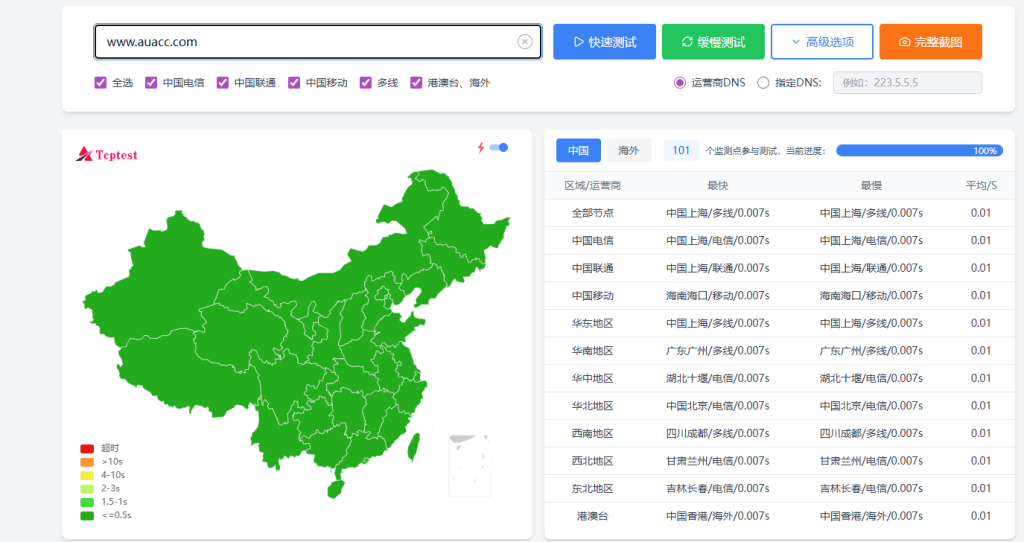Click the 1.5-1s legend swatch

(x=87, y=502)
